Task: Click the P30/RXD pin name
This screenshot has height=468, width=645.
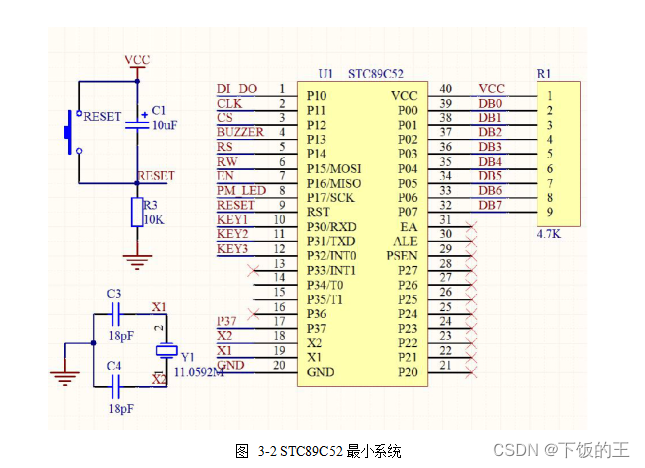Action: 332,227
